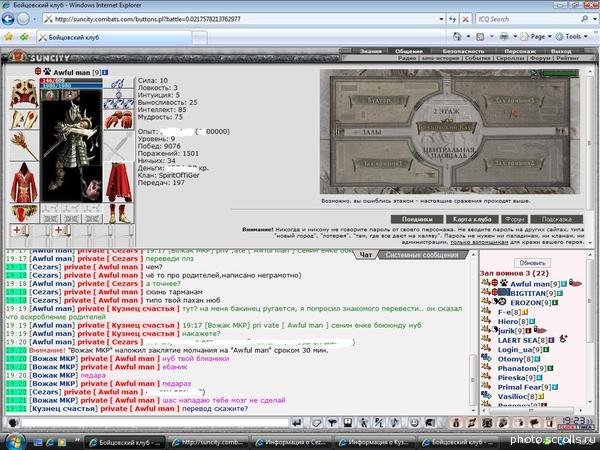Click the Поединки button

pyautogui.click(x=417, y=219)
